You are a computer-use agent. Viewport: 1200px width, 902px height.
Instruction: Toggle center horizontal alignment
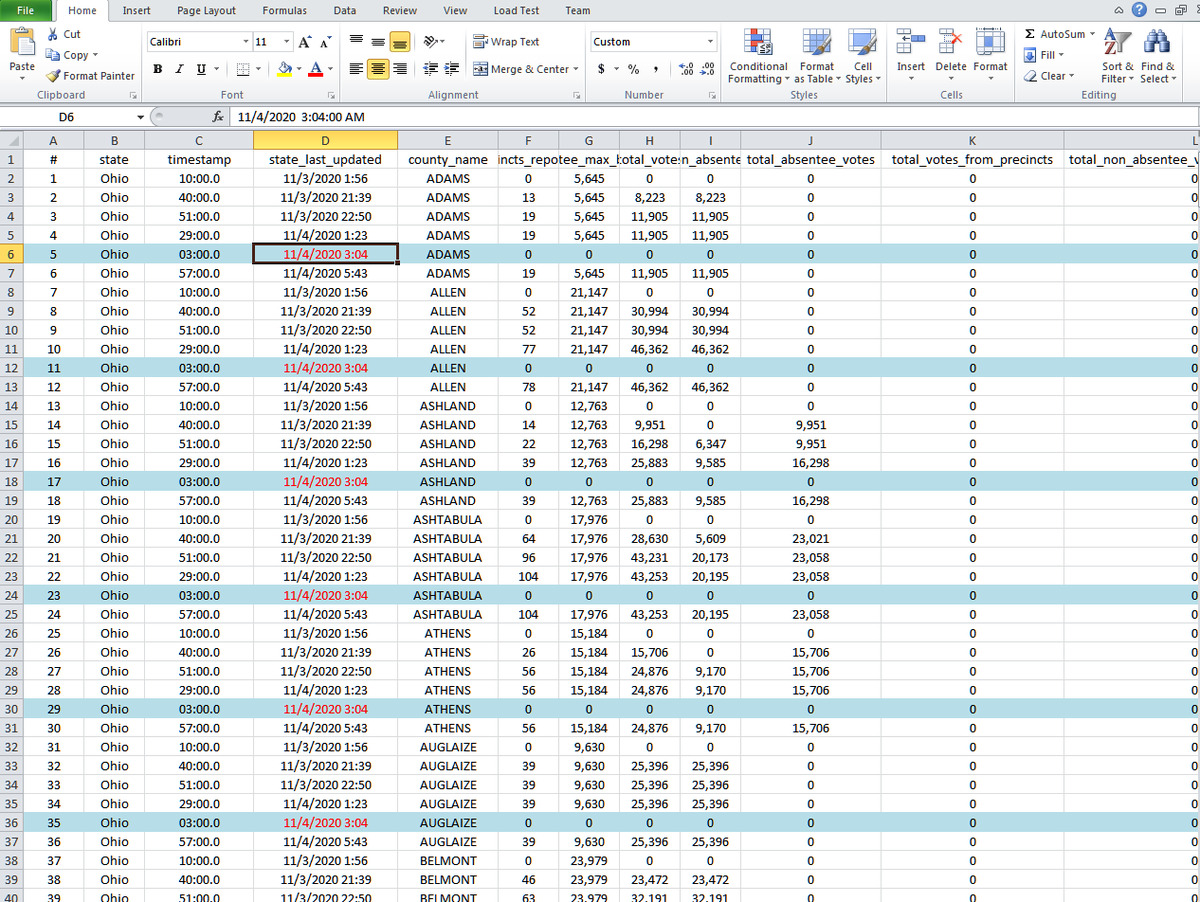[x=377, y=69]
